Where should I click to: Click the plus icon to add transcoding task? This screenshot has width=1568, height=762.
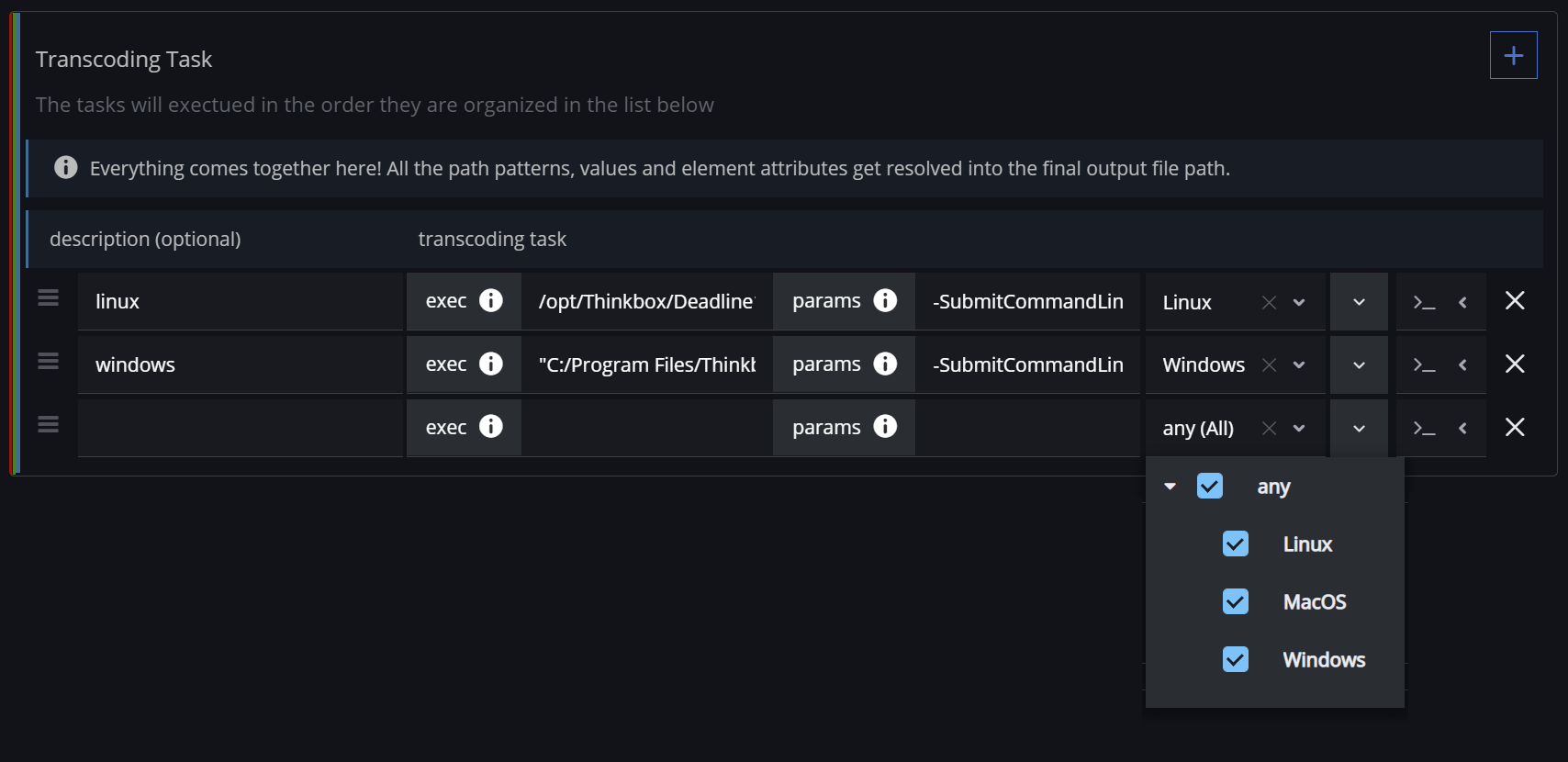pyautogui.click(x=1513, y=56)
